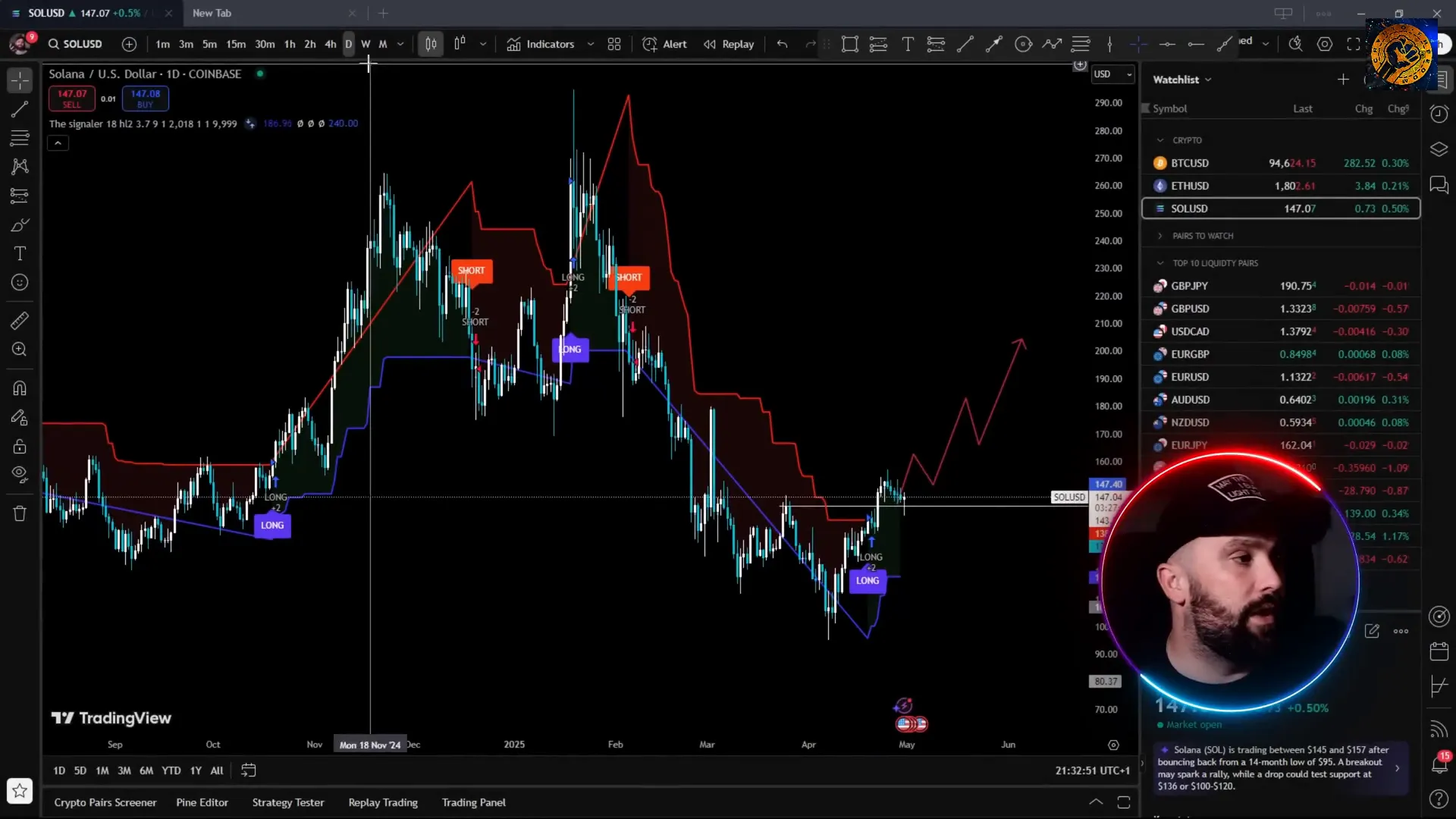Open the Replay Trading tab

pyautogui.click(x=383, y=802)
